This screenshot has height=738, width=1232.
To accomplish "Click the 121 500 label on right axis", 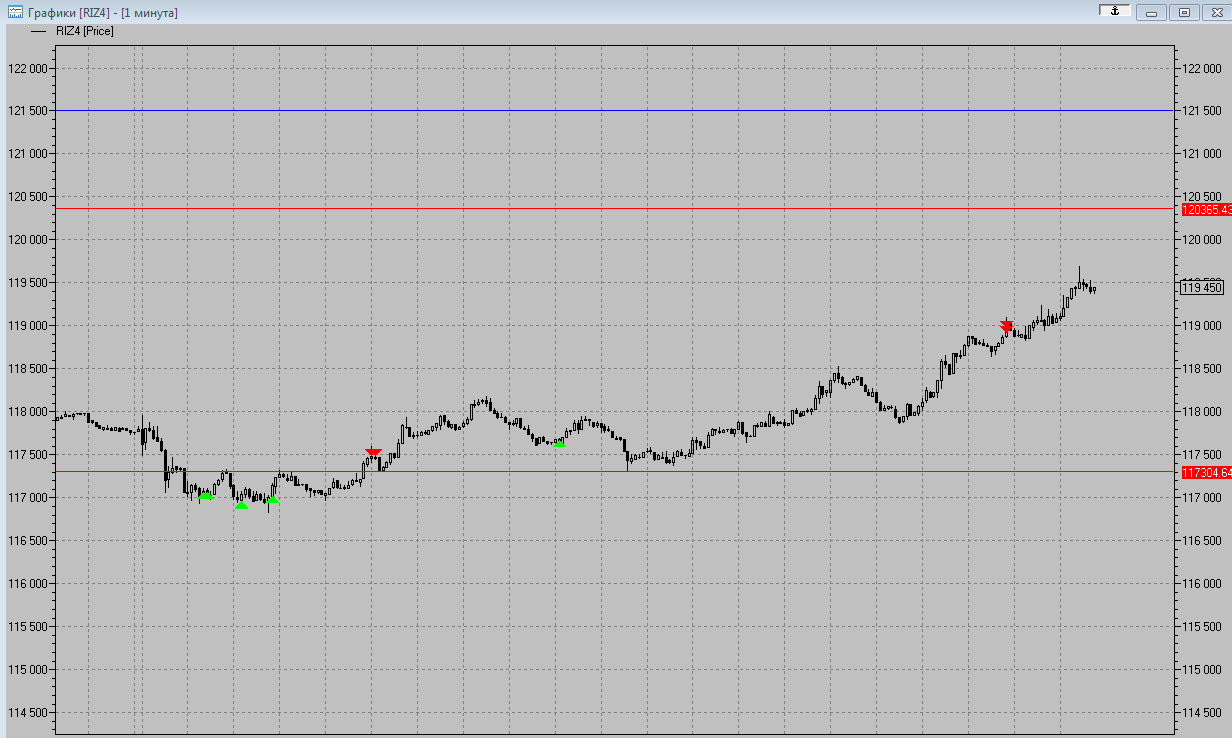I will (1203, 111).
